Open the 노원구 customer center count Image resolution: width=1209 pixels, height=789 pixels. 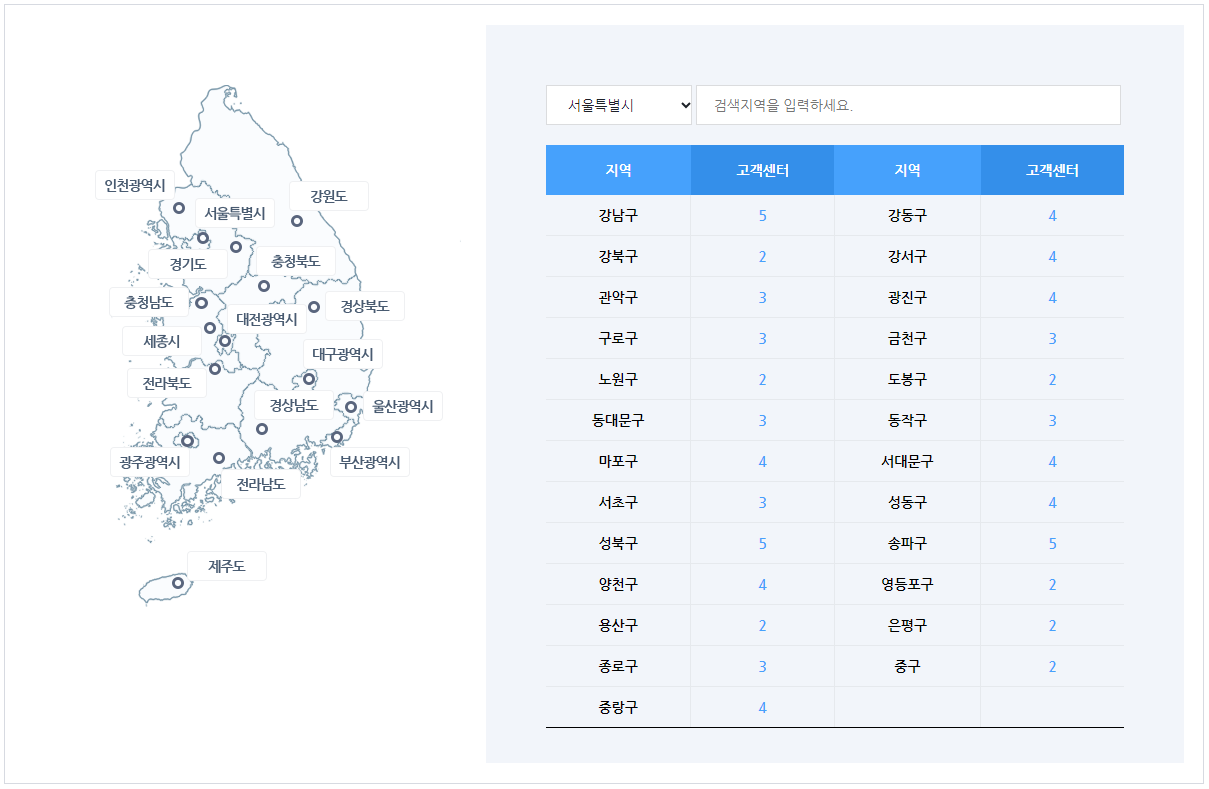tap(762, 379)
